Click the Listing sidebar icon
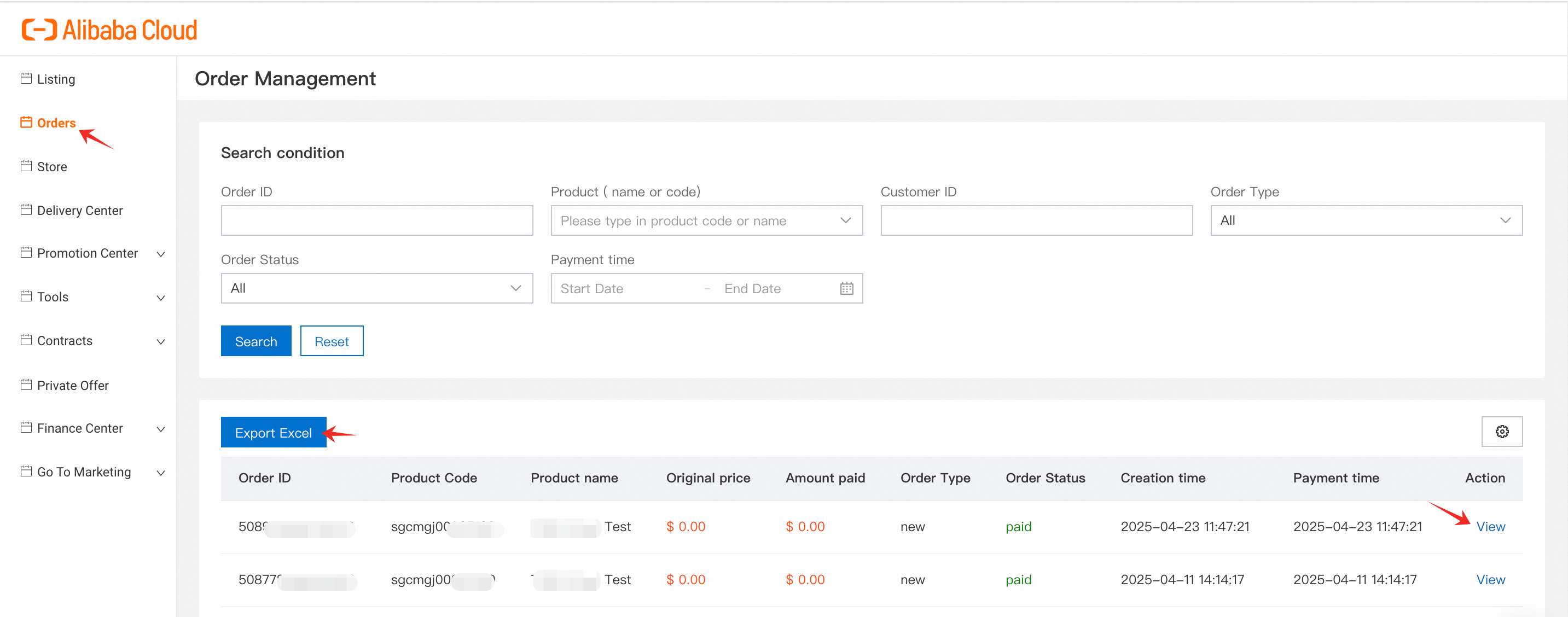Viewport: 1568px width, 617px height. pos(26,79)
